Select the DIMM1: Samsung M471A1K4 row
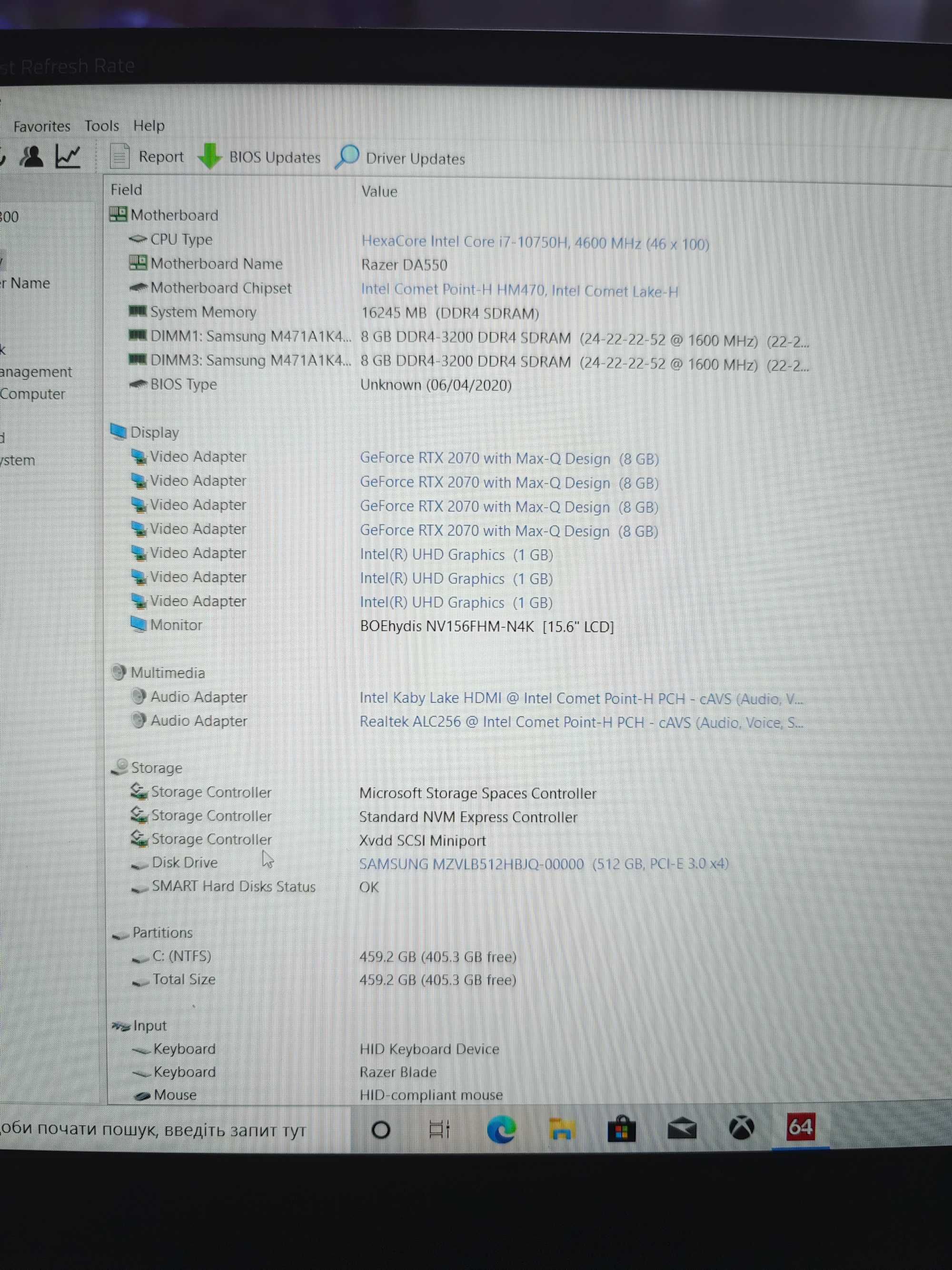The height and width of the screenshot is (1270, 952). (x=469, y=338)
